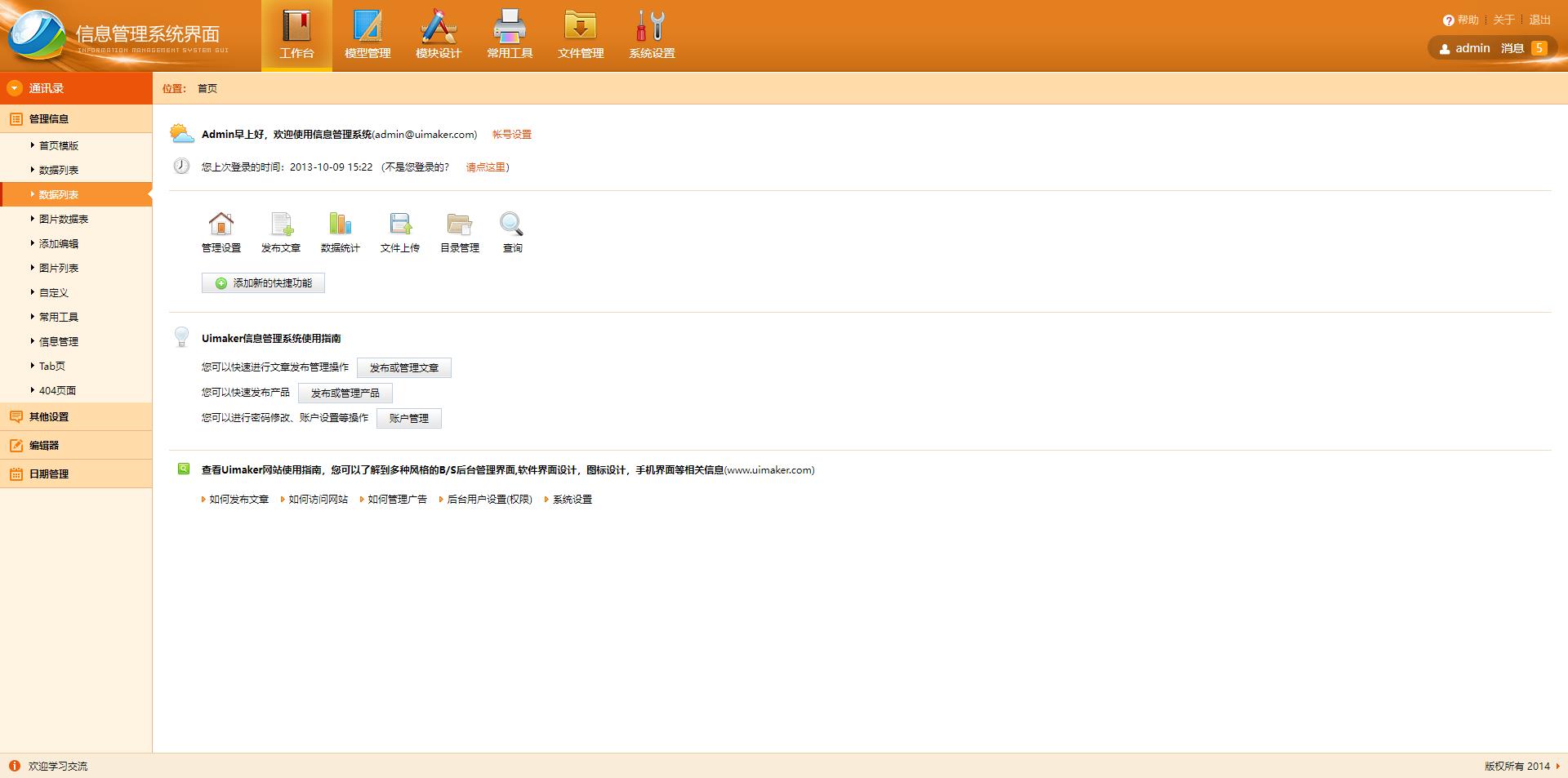Click the light bulb guide icon
Screen dimensions: 1568x778
click(x=181, y=336)
